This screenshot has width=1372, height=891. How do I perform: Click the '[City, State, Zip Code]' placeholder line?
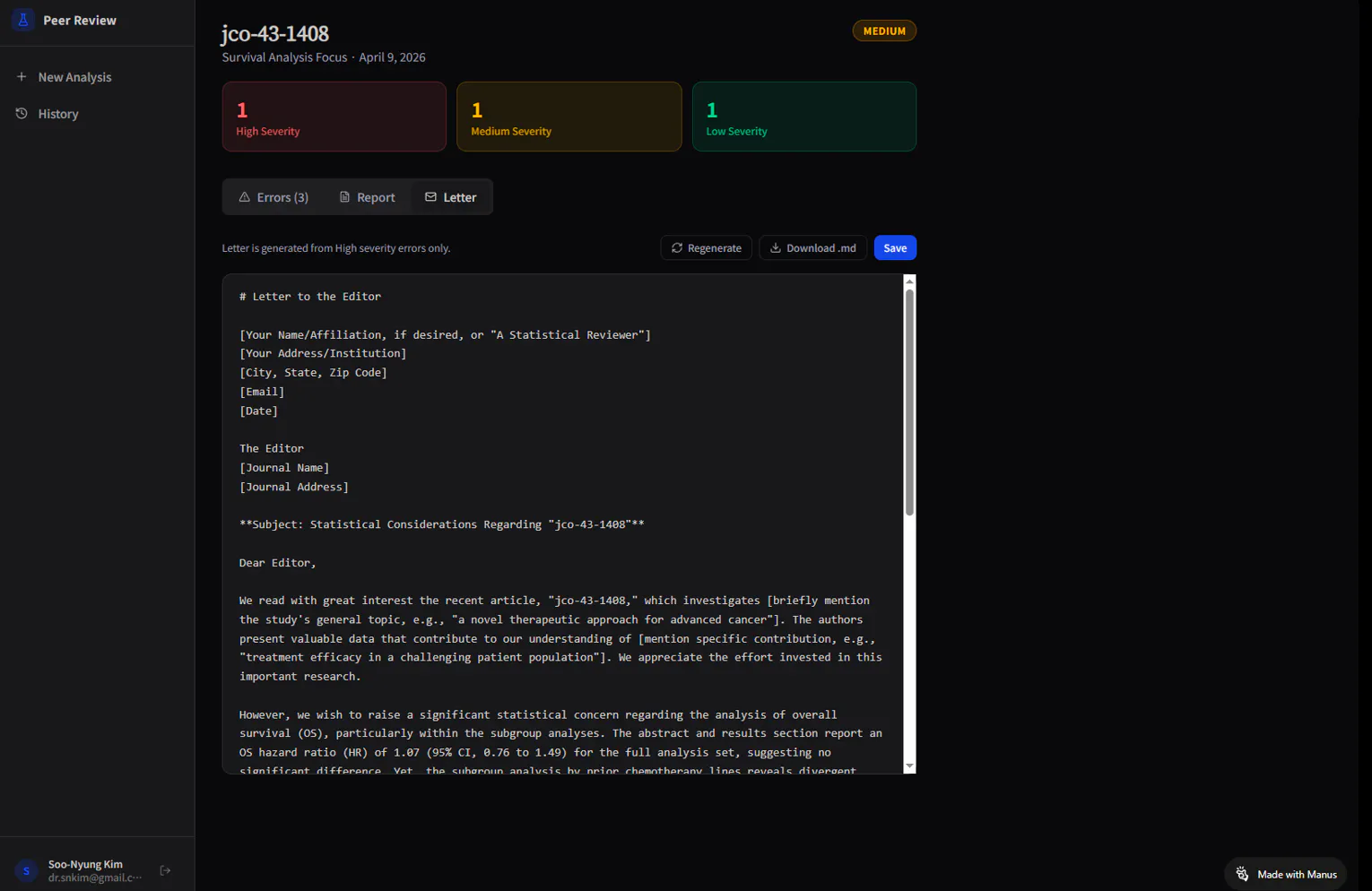pyautogui.click(x=313, y=373)
